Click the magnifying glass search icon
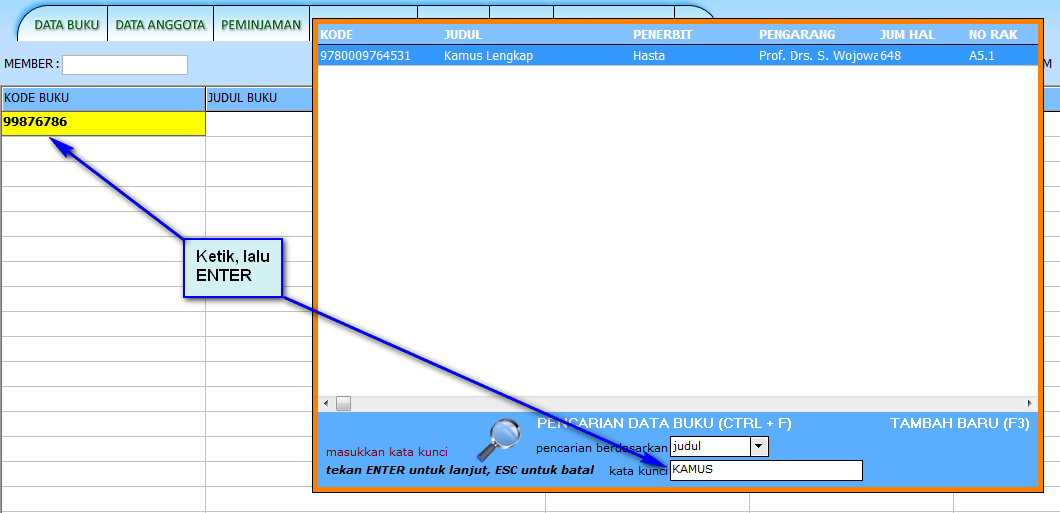The image size is (1060, 513). pyautogui.click(x=498, y=438)
